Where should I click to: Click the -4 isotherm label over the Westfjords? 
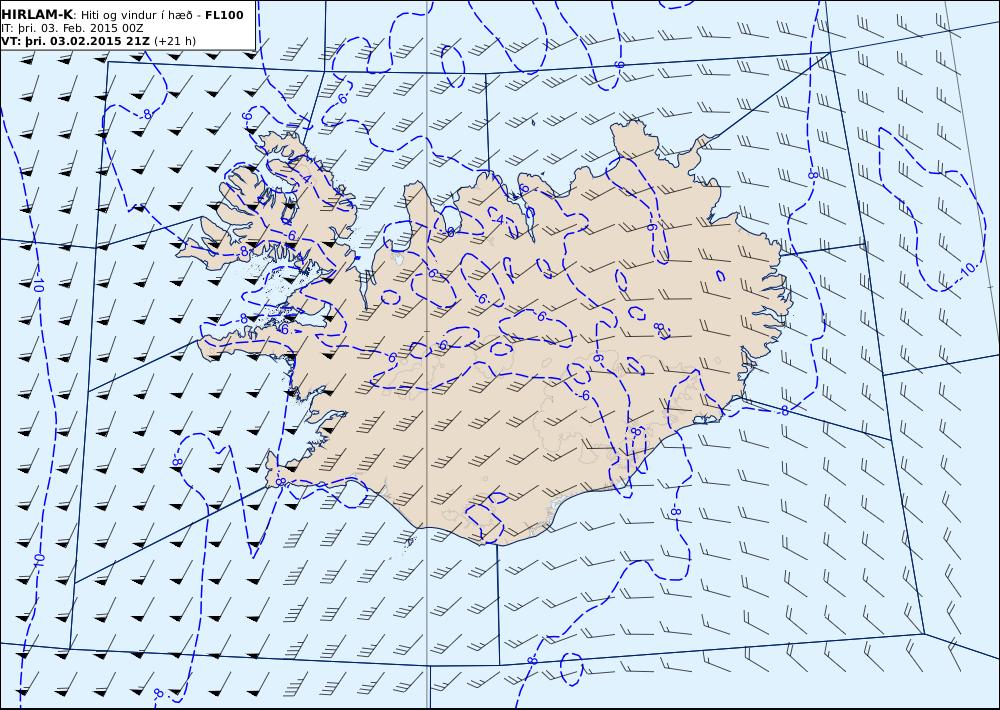[x=305, y=179]
